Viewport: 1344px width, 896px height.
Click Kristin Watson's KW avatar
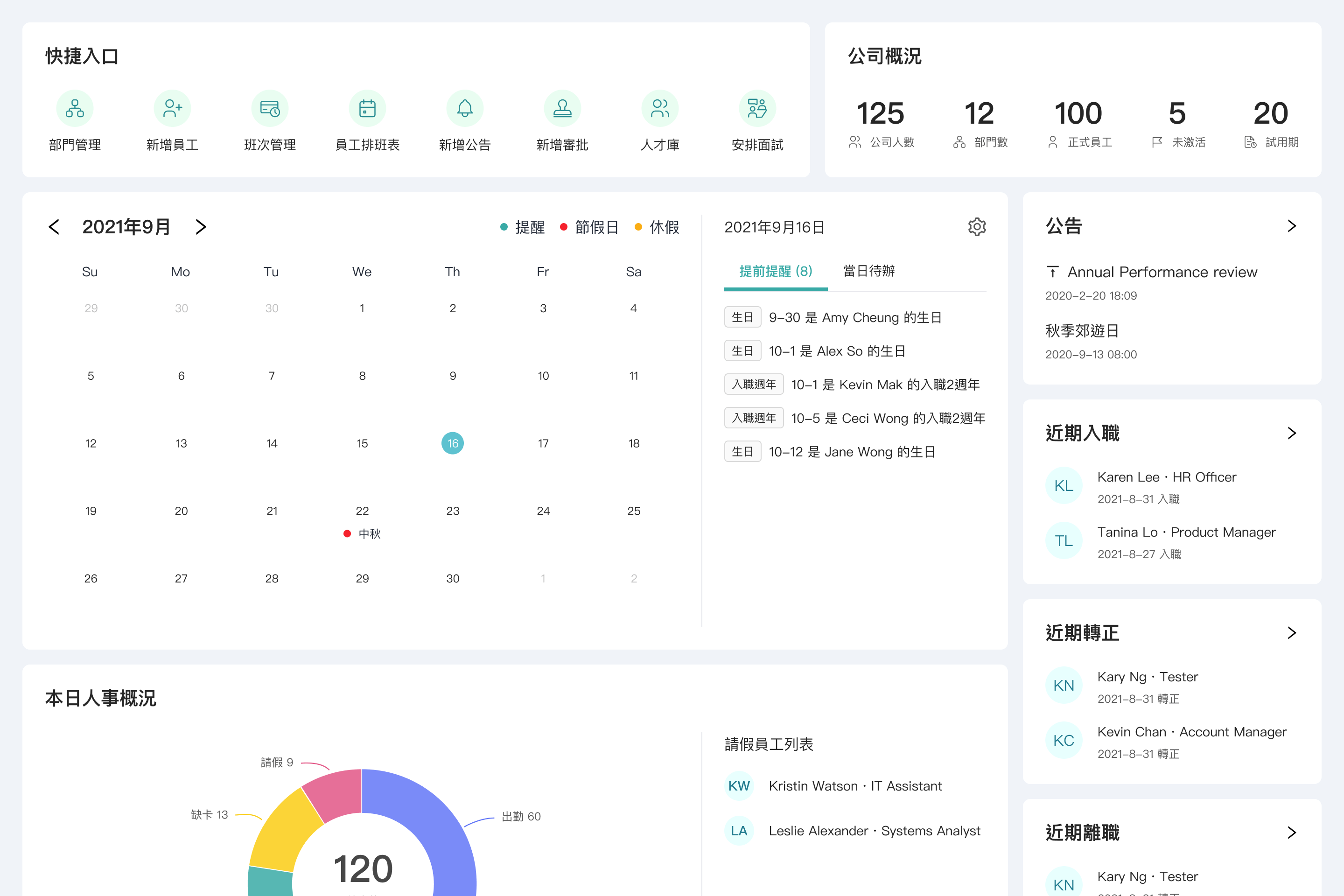click(739, 786)
